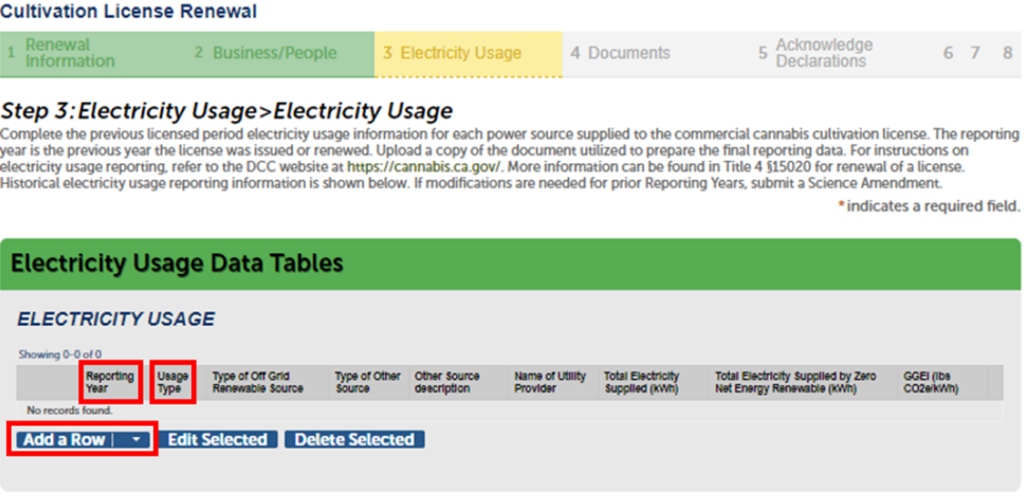Click the Delete Selected button

[354, 440]
